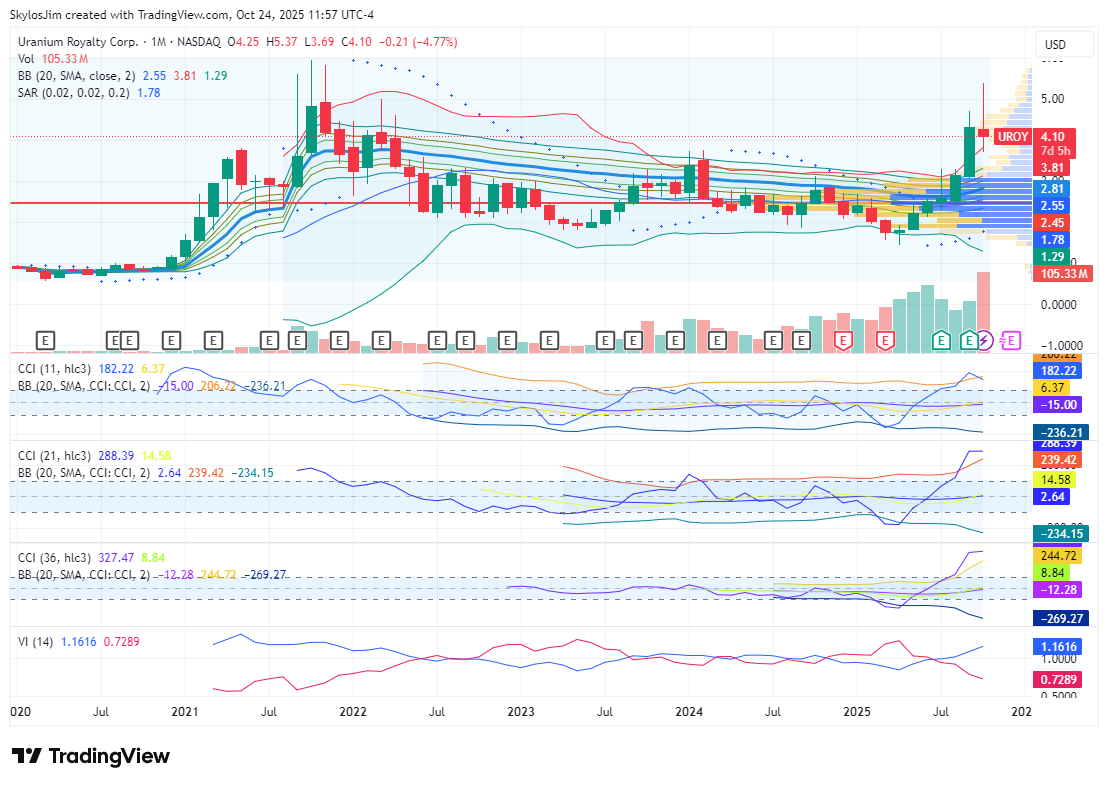1108x786 pixels.
Task: Click the earnings E marker above Jul 2021
Action: click(269, 341)
